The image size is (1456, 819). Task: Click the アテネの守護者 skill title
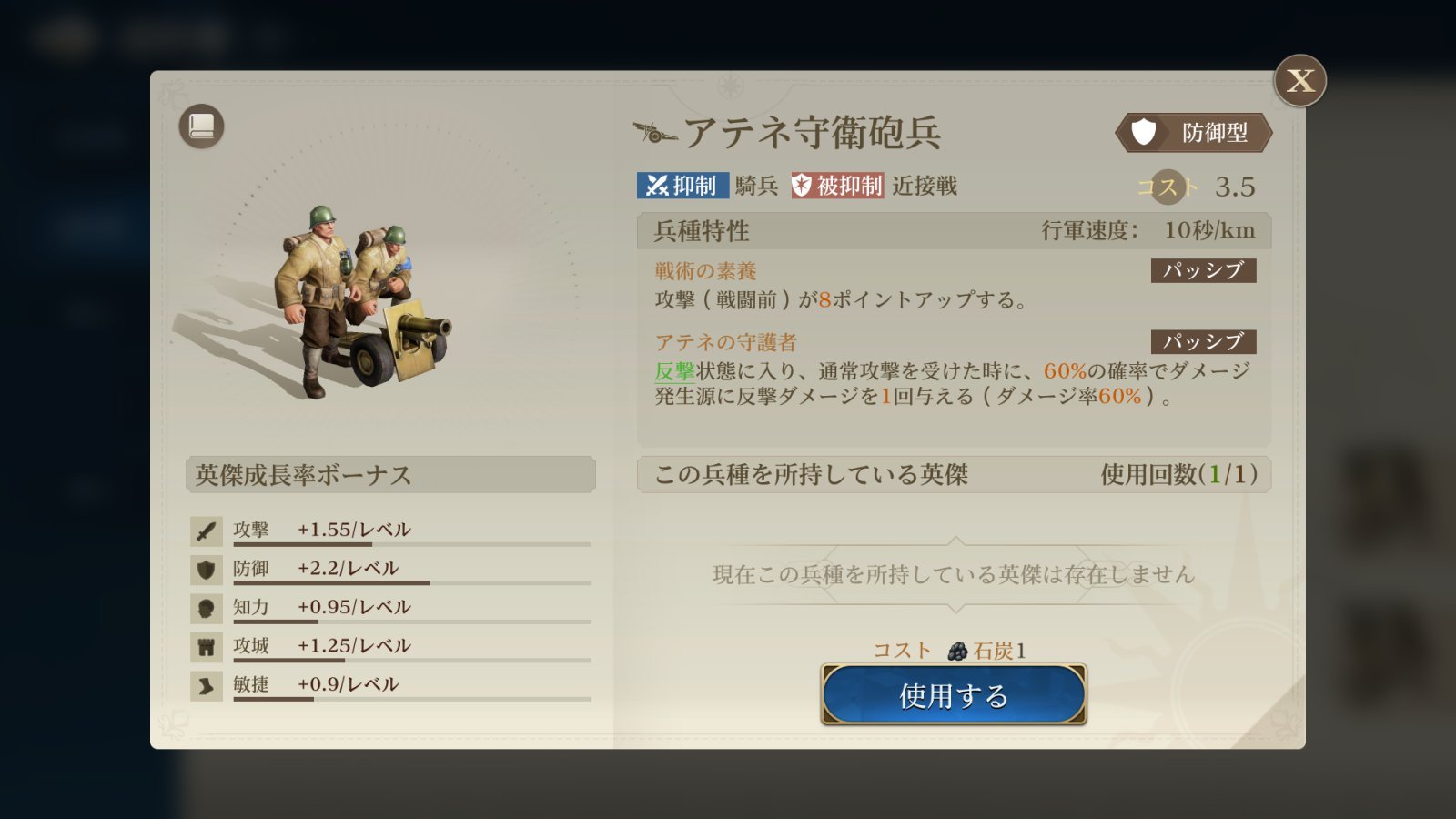click(726, 342)
